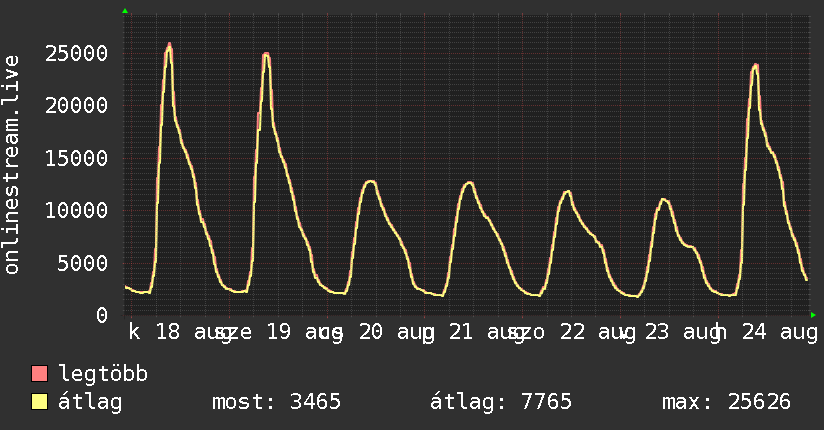Click the '19 aug' x-axis date label
824x430 pixels.
(x=305, y=332)
